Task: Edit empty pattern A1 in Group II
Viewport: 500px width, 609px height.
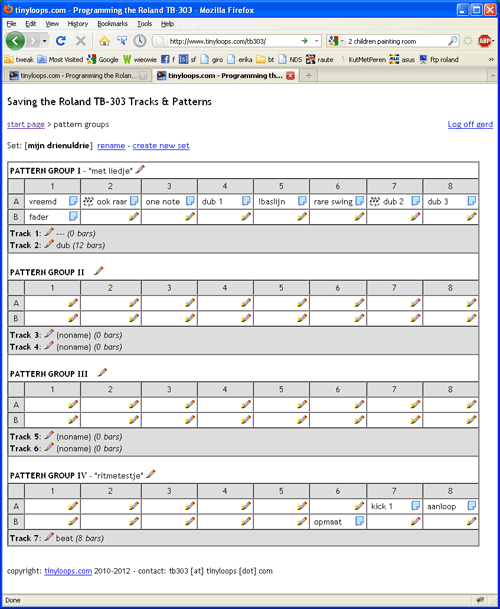Action: coord(73,303)
